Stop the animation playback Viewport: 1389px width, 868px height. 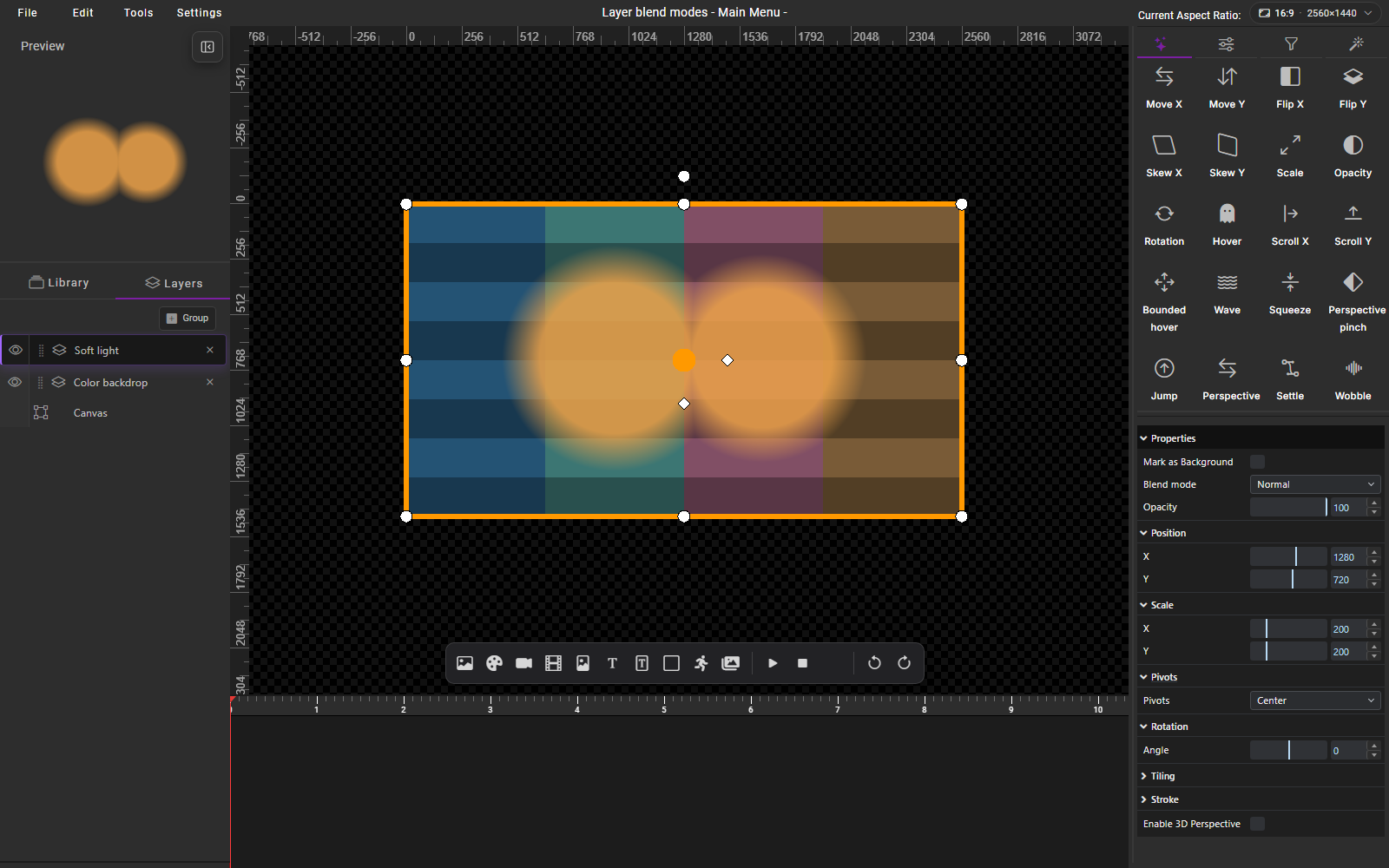(x=802, y=663)
